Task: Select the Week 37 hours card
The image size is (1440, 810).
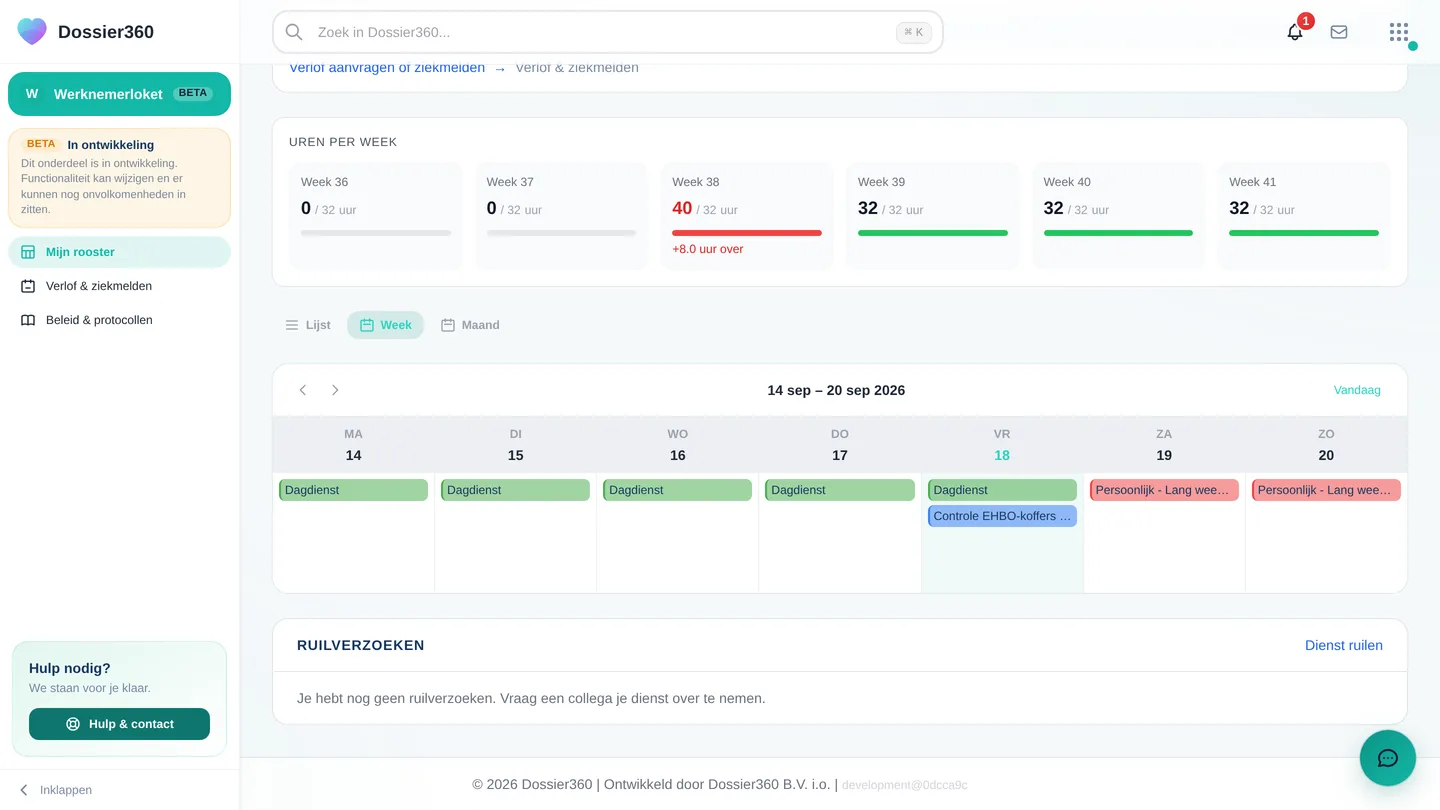Action: coord(561,216)
